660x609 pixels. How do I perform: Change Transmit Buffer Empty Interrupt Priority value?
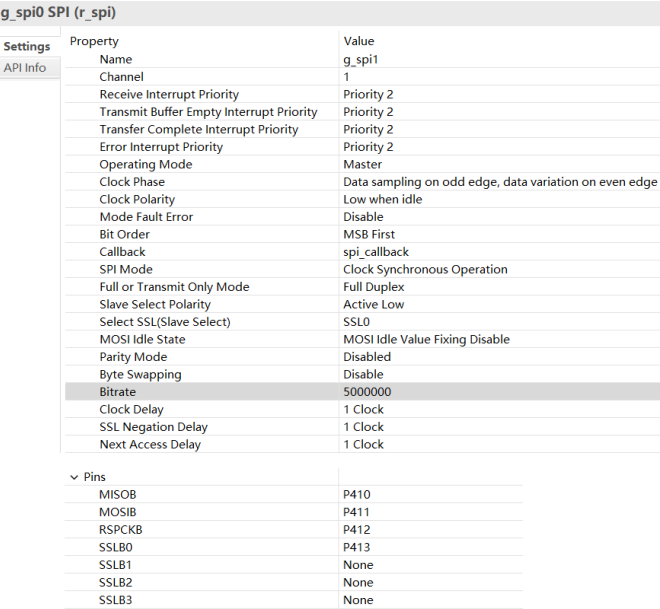[x=368, y=112]
